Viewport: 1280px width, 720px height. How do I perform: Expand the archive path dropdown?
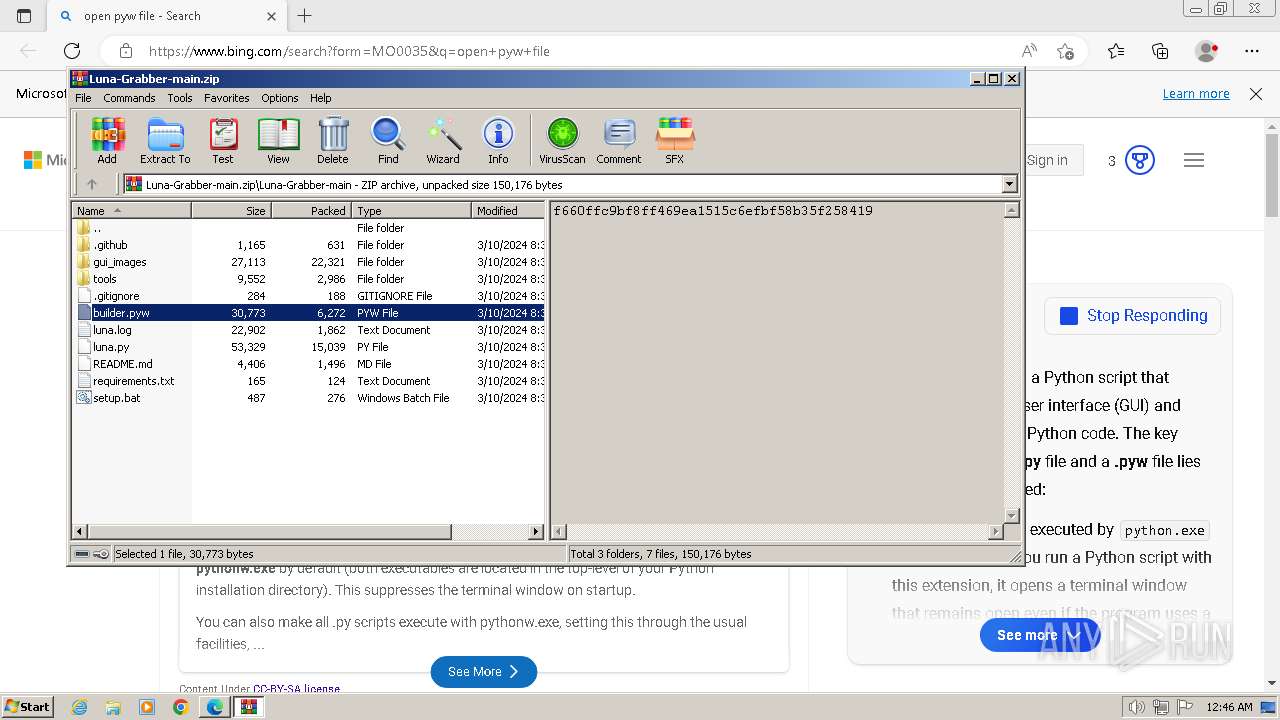point(1009,184)
